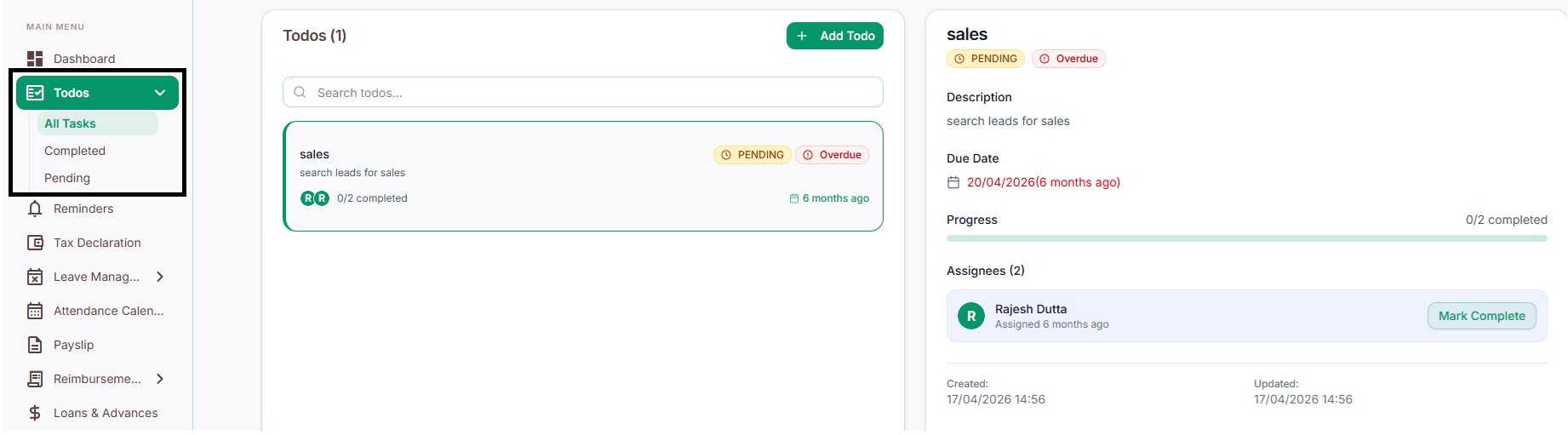This screenshot has height=435, width=1568.
Task: Click the Created timestamp 17/04/2026 14:56
Action: point(996,399)
